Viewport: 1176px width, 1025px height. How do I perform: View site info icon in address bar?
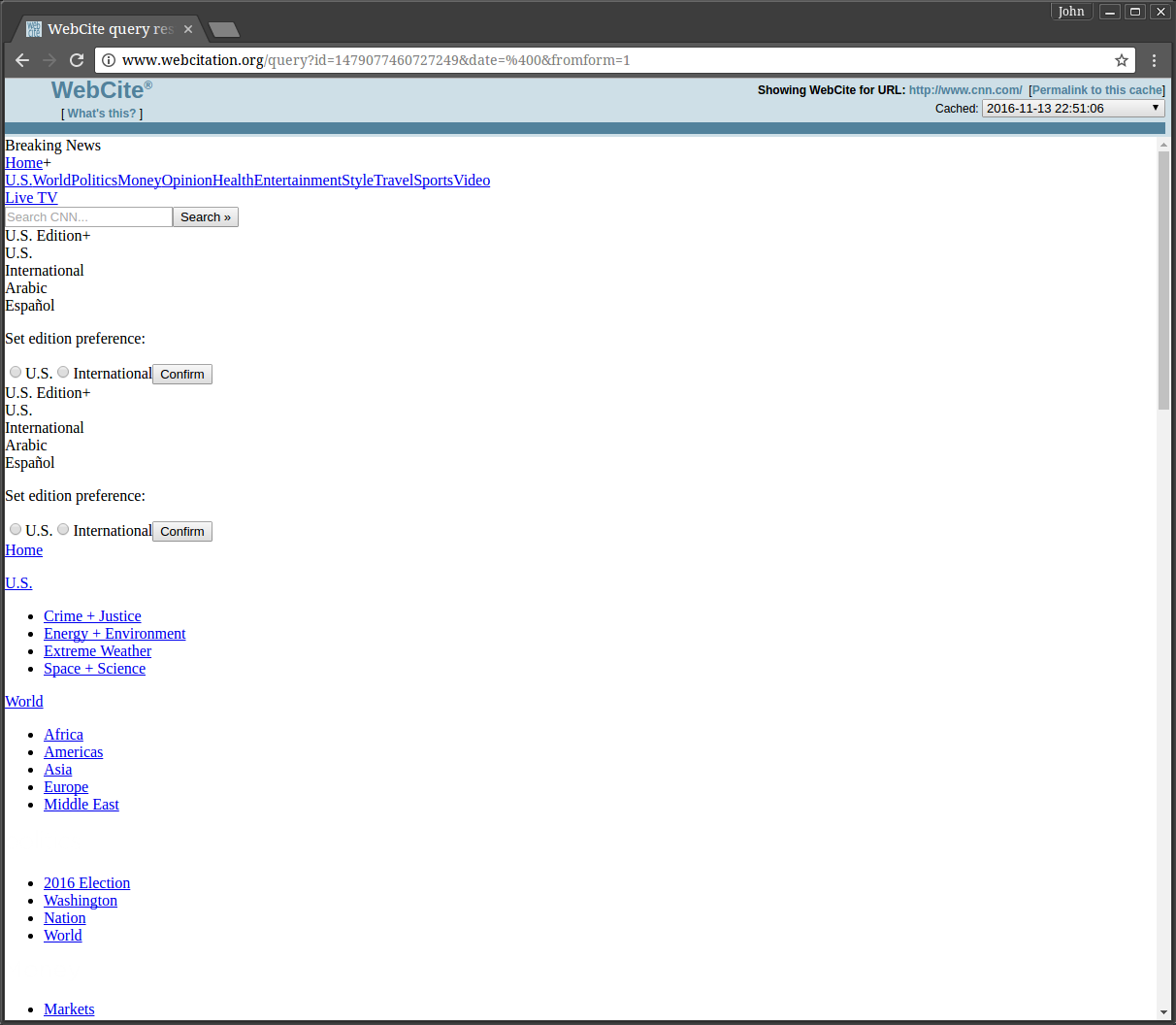[x=109, y=60]
